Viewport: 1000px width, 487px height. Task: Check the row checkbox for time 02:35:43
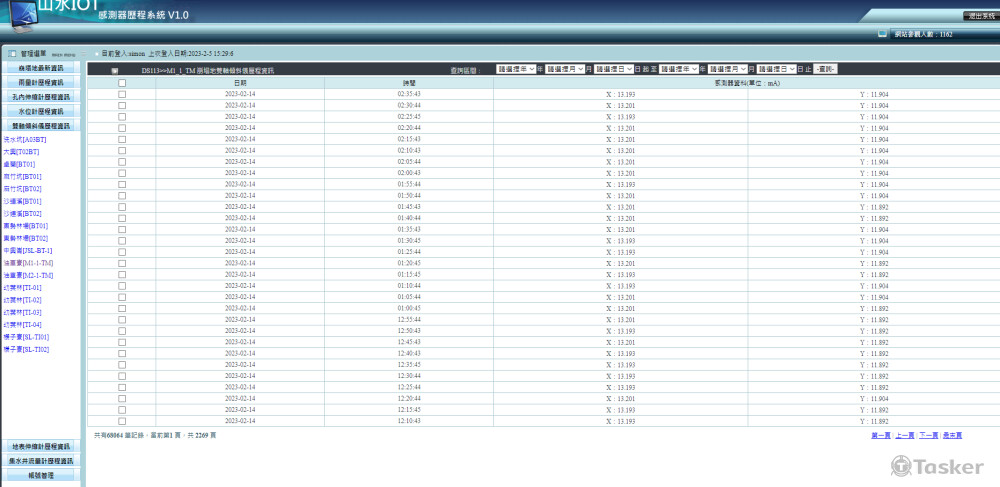(x=122, y=94)
